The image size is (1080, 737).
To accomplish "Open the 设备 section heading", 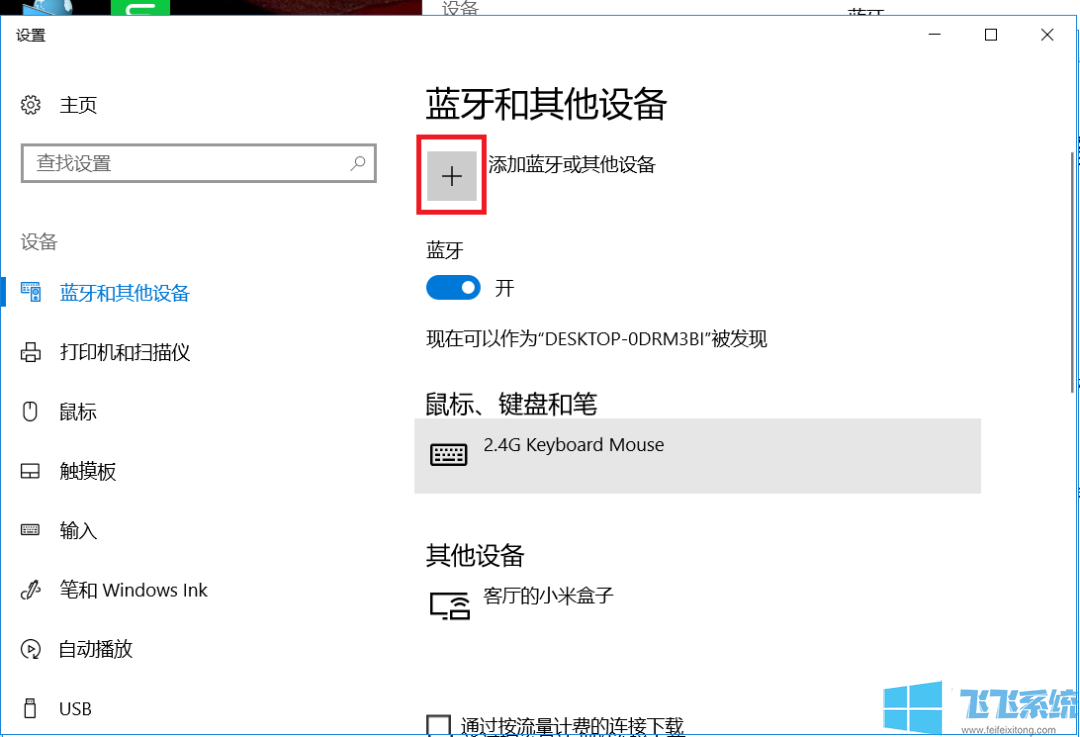I will (38, 241).
